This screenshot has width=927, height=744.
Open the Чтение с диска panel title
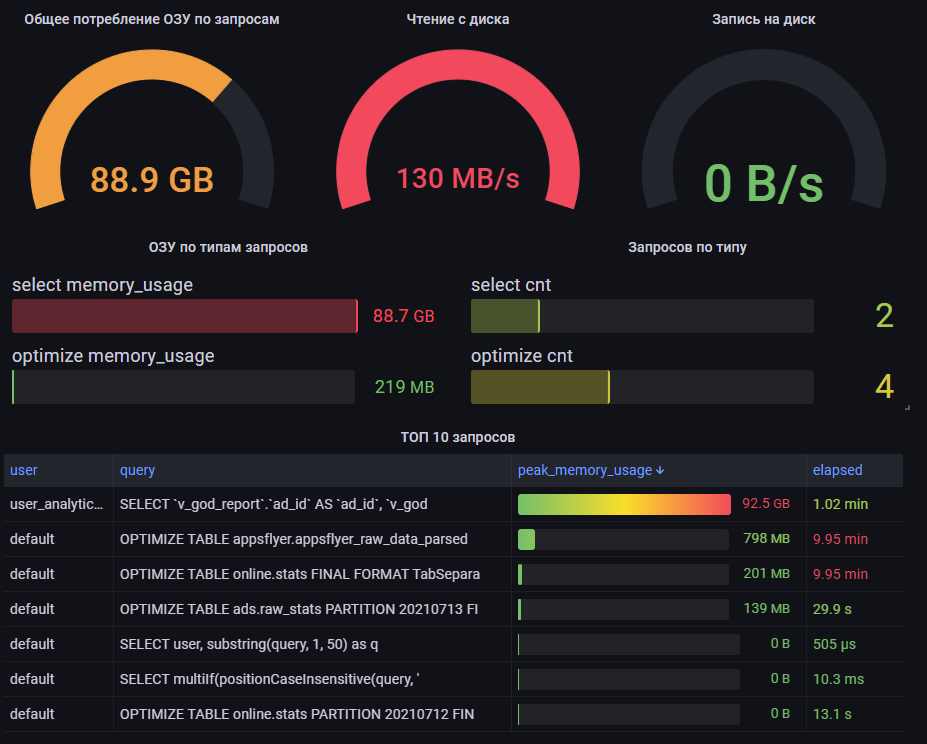[x=458, y=20]
